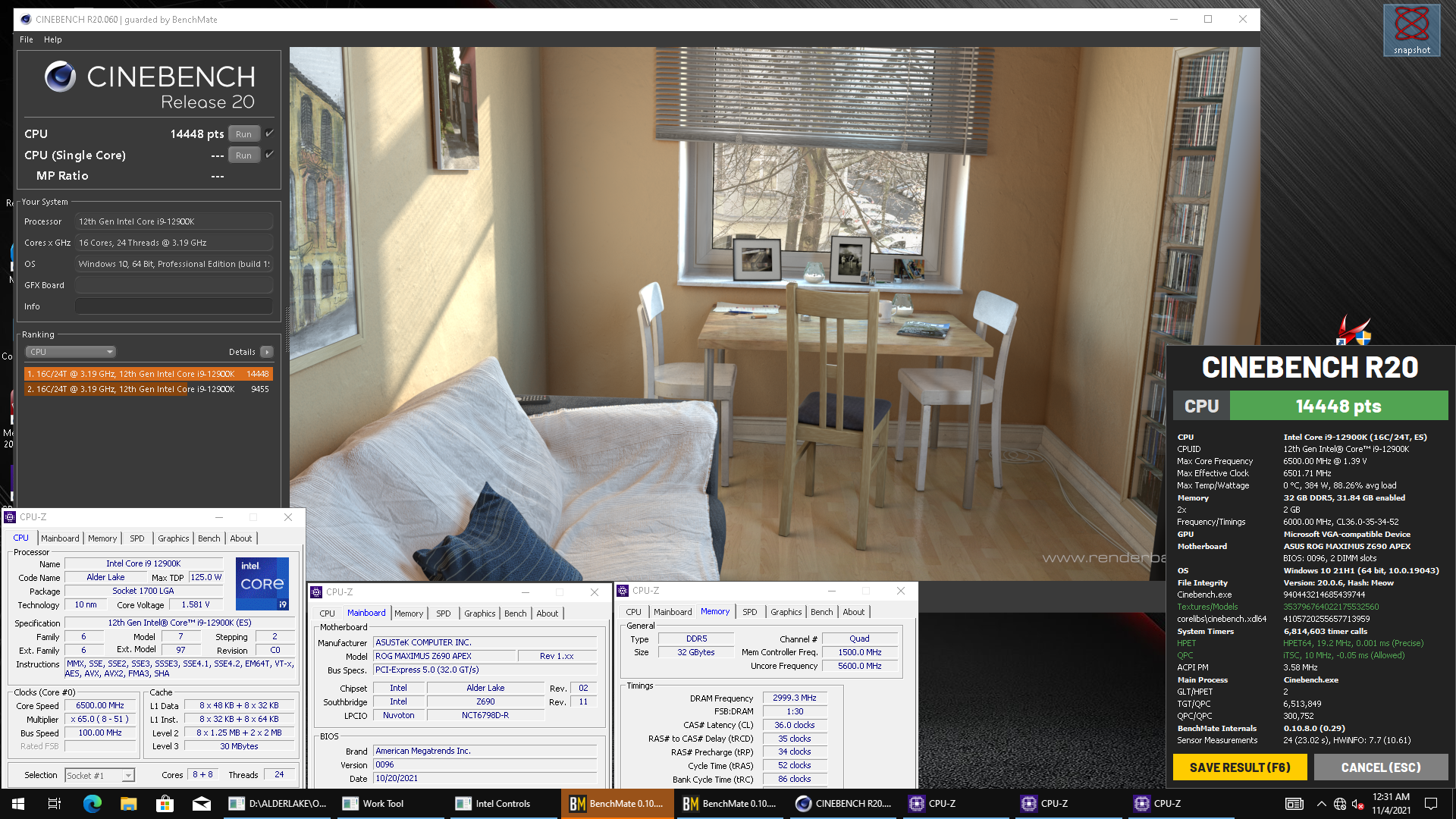Image resolution: width=1456 pixels, height=819 pixels.
Task: Click SAVE RESULT (F6) in BenchMate
Action: (x=1240, y=767)
